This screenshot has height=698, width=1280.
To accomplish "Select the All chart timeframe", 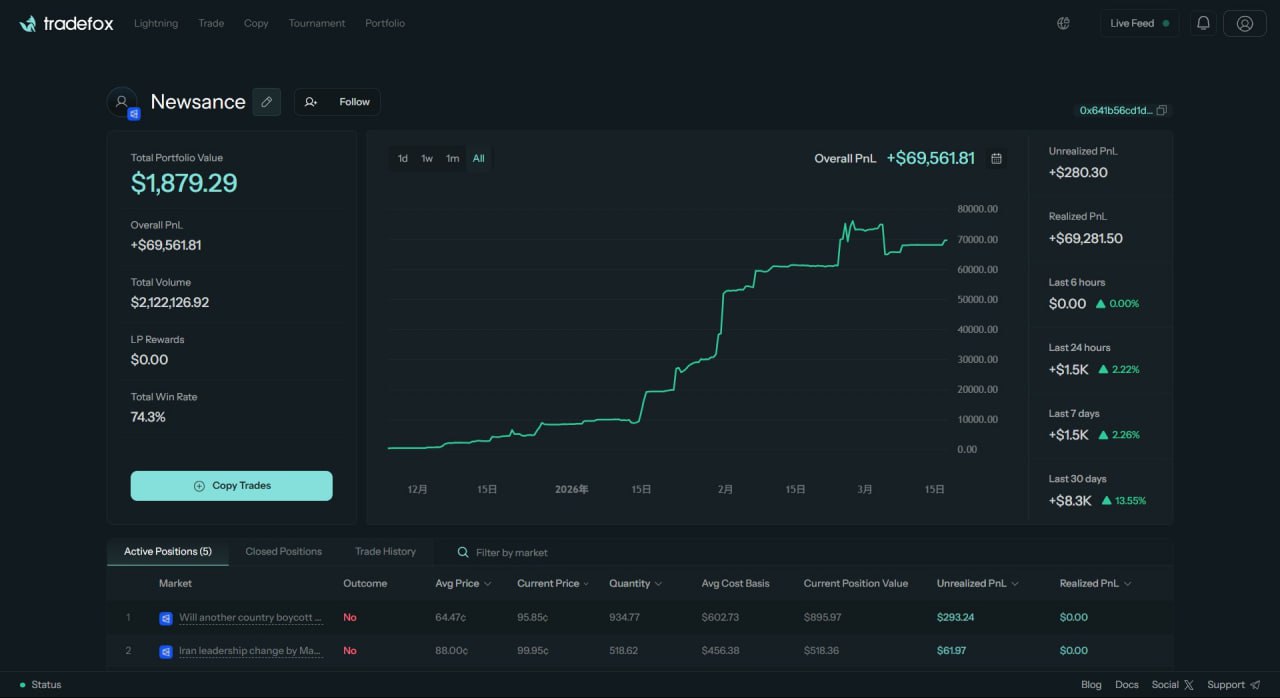I will coord(479,158).
